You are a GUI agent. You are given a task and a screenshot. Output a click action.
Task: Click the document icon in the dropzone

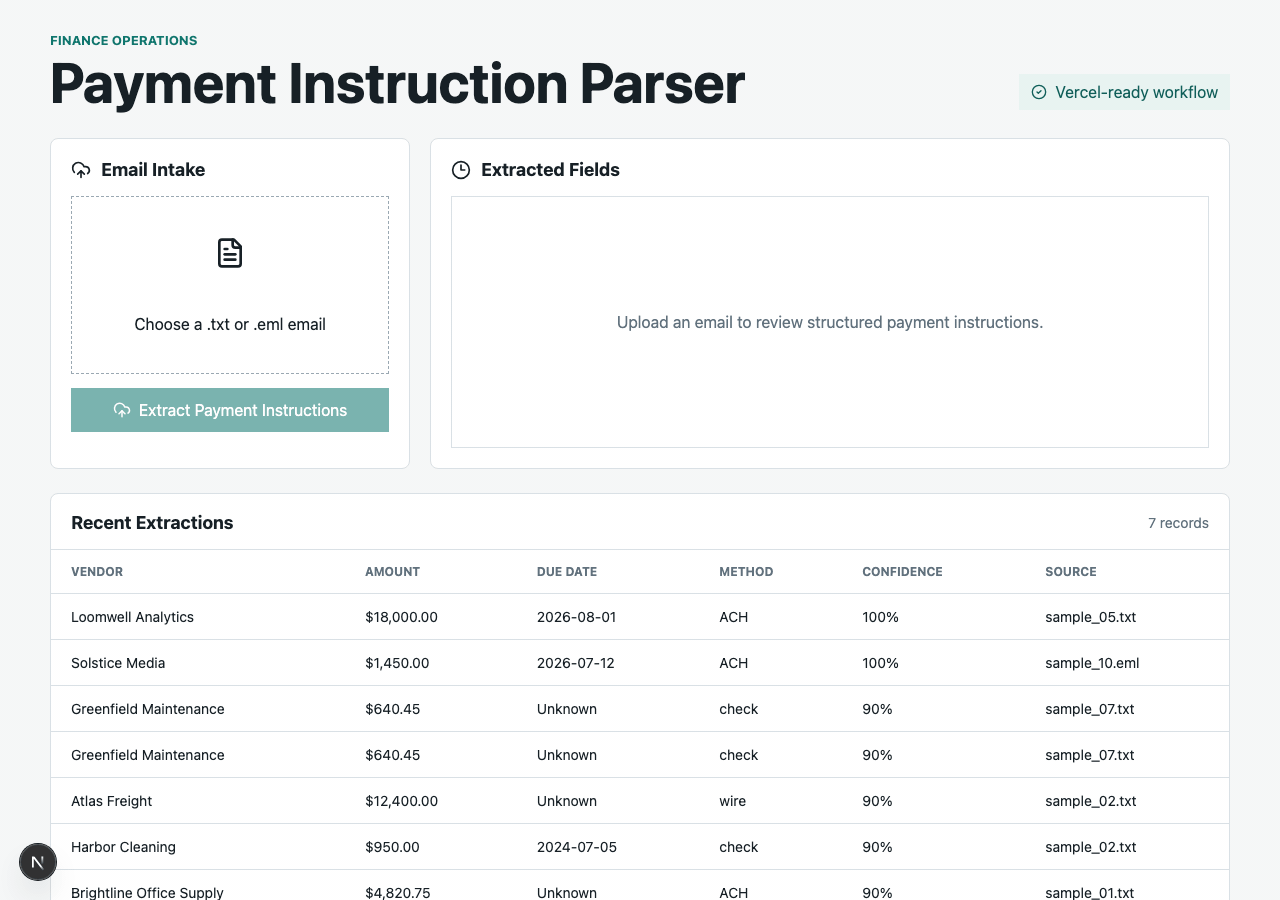pyautogui.click(x=230, y=253)
